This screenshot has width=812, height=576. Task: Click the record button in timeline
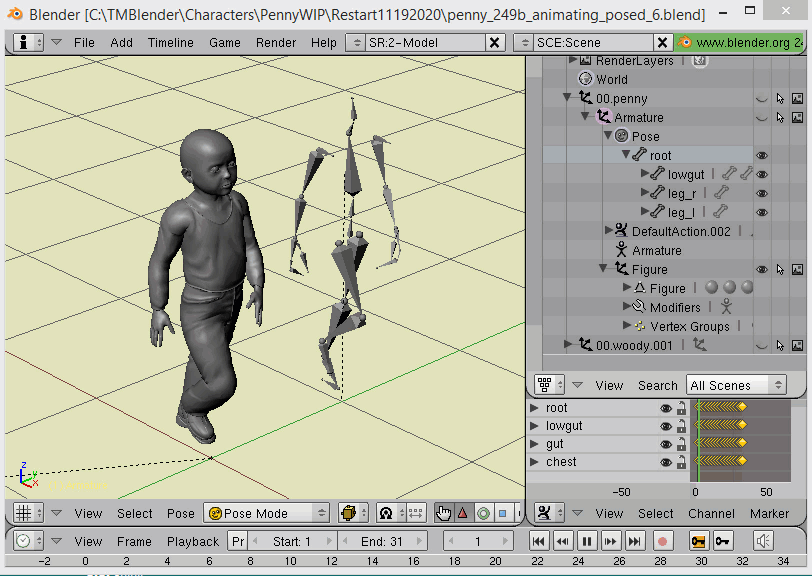click(661, 541)
